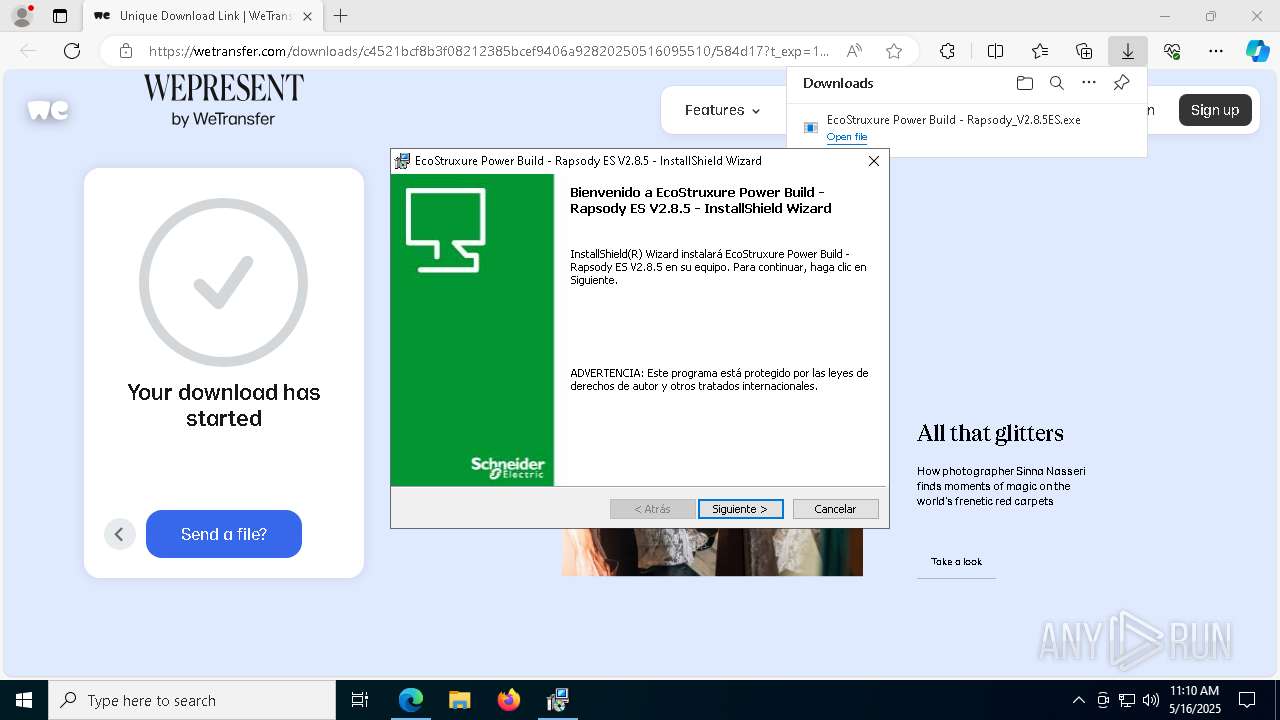The height and width of the screenshot is (720, 1280).
Task: Open File Explorer from the taskbar
Action: [460, 700]
